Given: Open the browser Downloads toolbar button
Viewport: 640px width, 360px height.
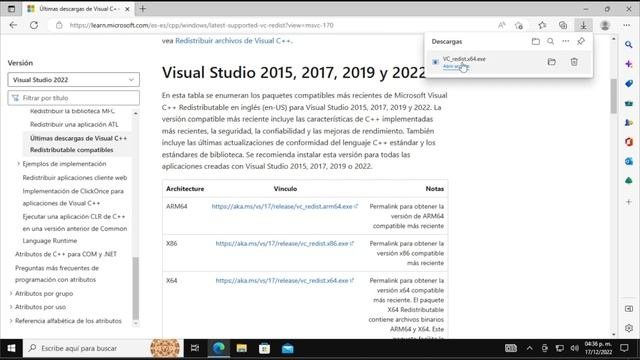Looking at the screenshot, I should (x=583, y=25).
